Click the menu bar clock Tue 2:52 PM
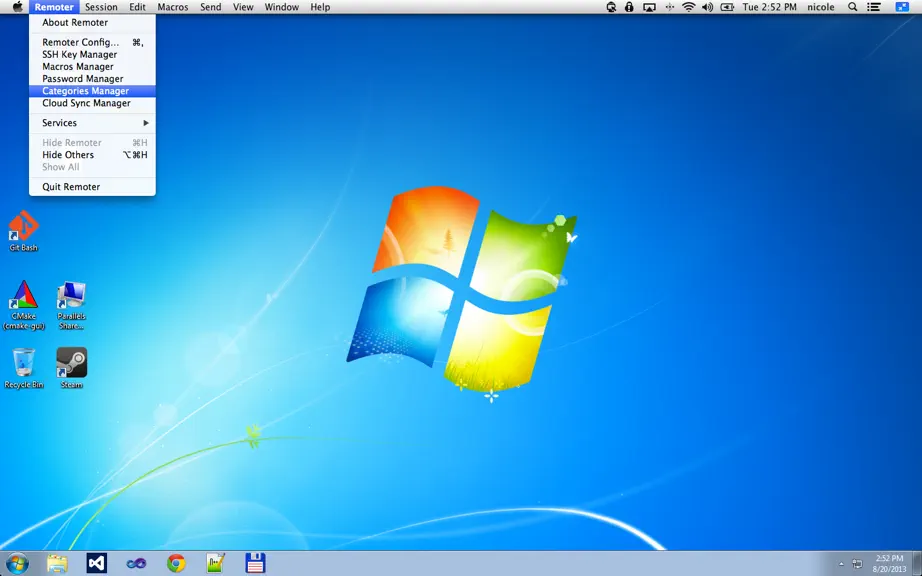The height and width of the screenshot is (576, 922). pyautogui.click(x=769, y=7)
